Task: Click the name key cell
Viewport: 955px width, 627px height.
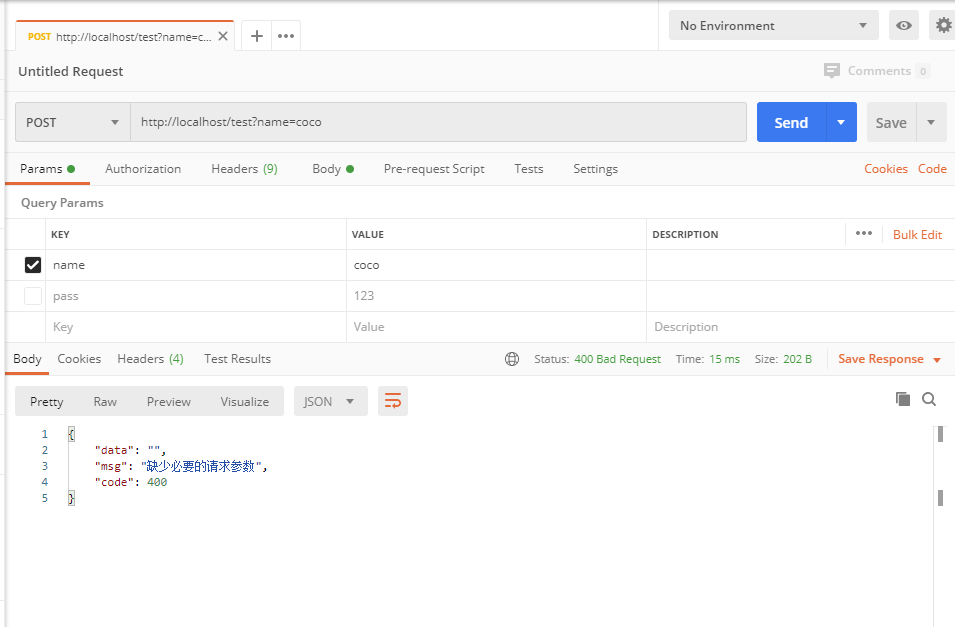Action: (196, 265)
